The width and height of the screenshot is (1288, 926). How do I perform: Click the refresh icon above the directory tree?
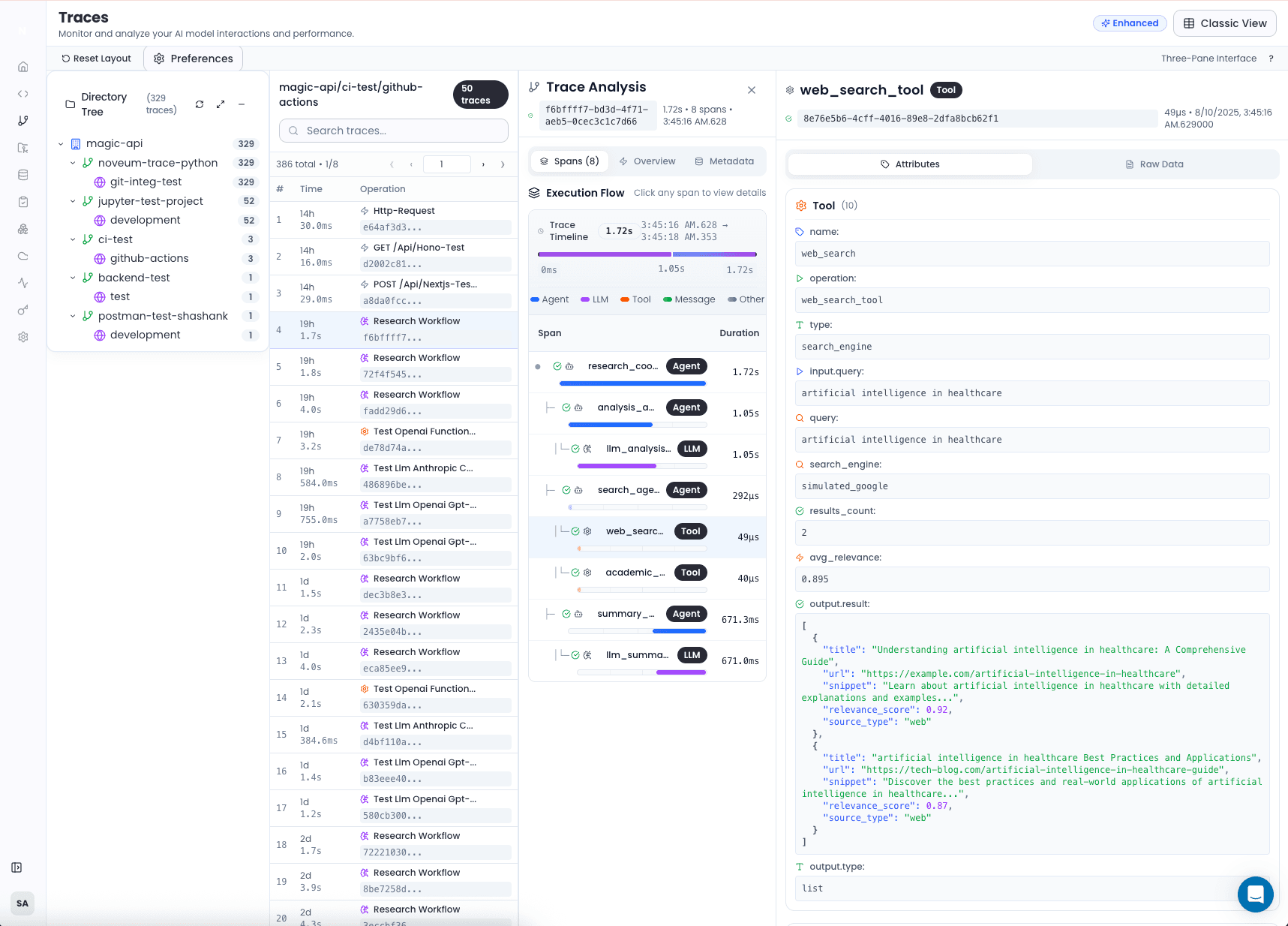(x=199, y=104)
